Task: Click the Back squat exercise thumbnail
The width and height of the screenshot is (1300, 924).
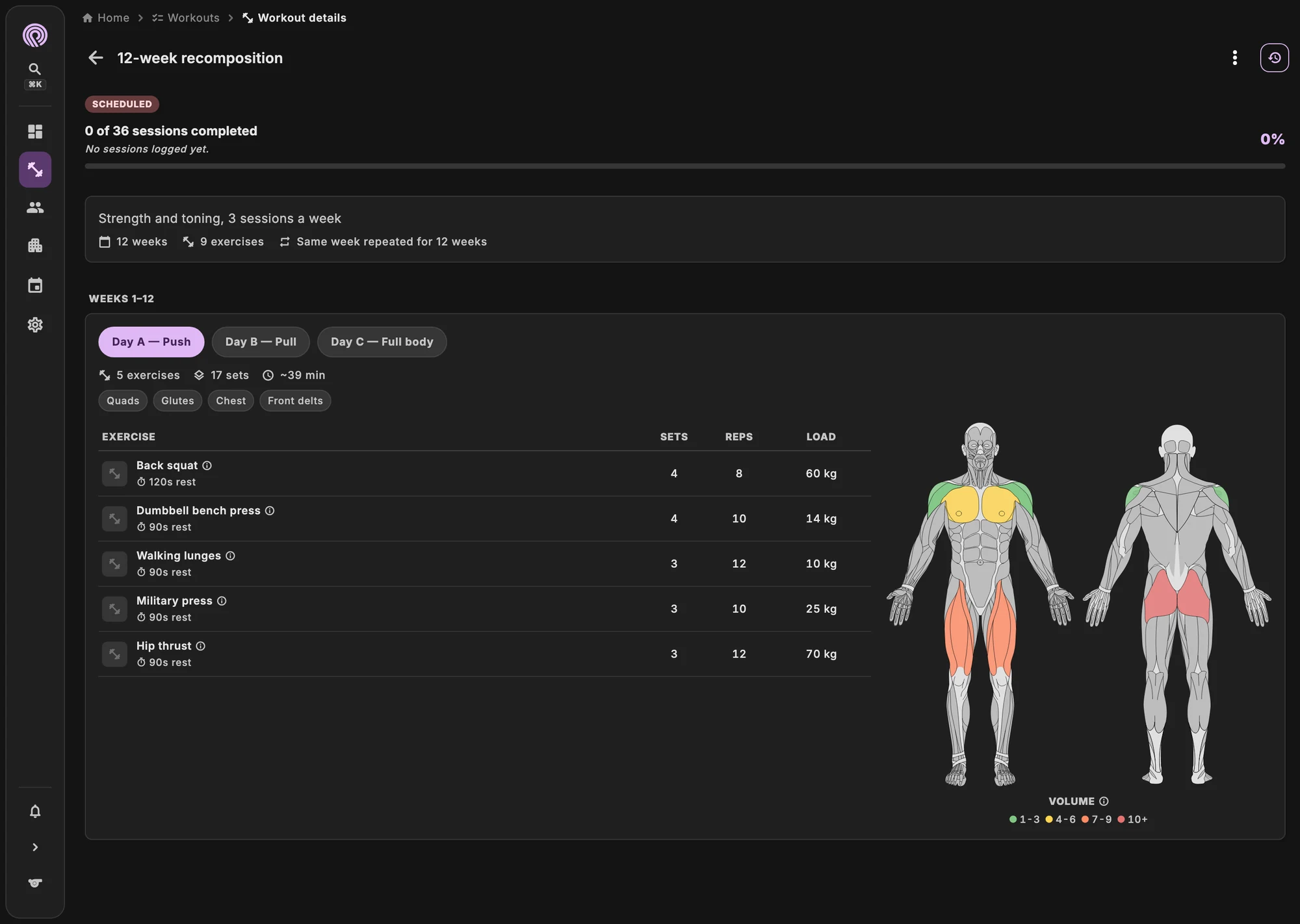Action: tap(114, 474)
